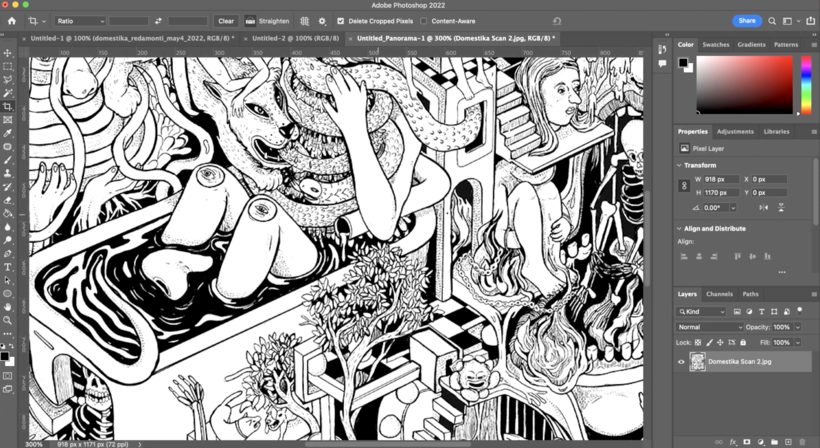The image size is (820, 448).
Task: Switch to the Untitled-2 document tab
Action: 295,38
